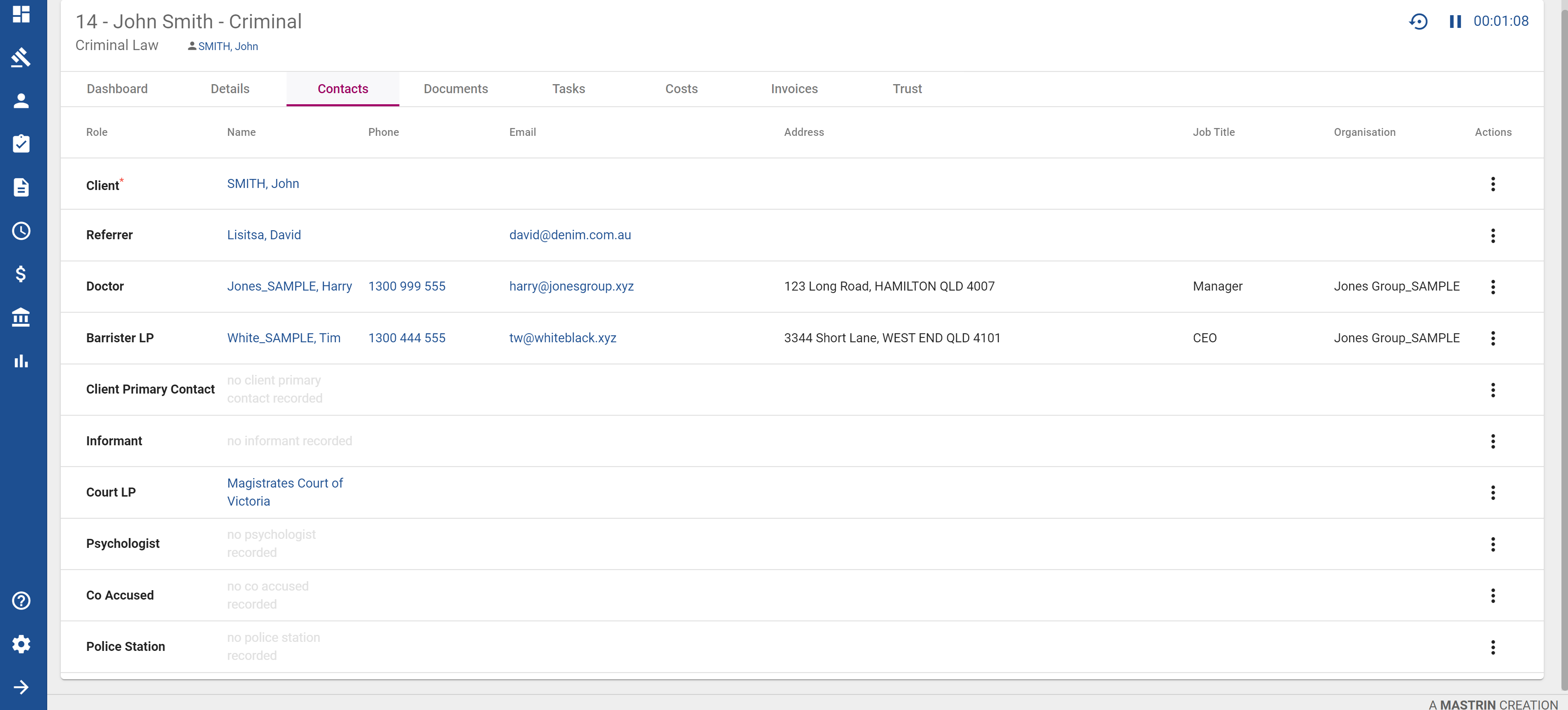
Task: Email tw@whiteblack.xyz via the Barrister row
Action: pyautogui.click(x=562, y=338)
